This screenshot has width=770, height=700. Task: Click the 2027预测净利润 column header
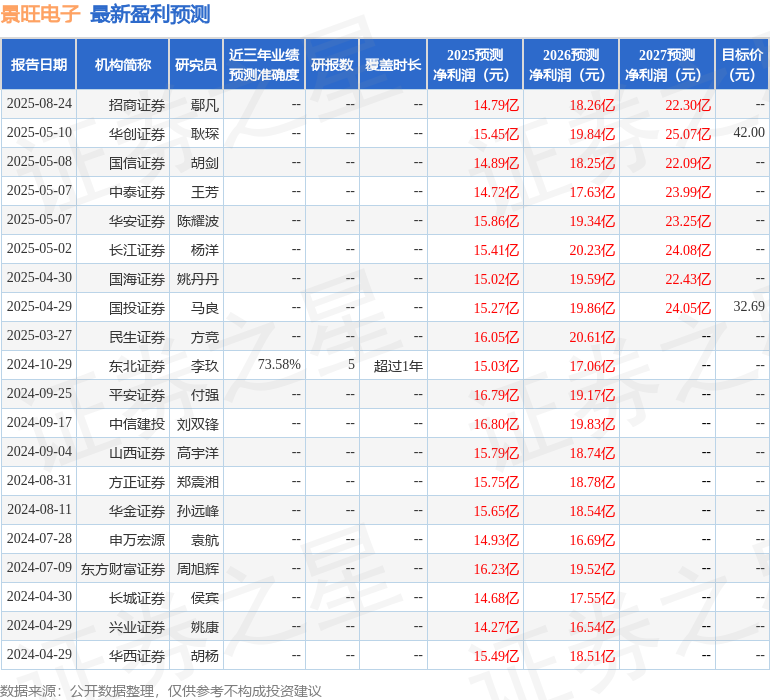click(x=667, y=65)
